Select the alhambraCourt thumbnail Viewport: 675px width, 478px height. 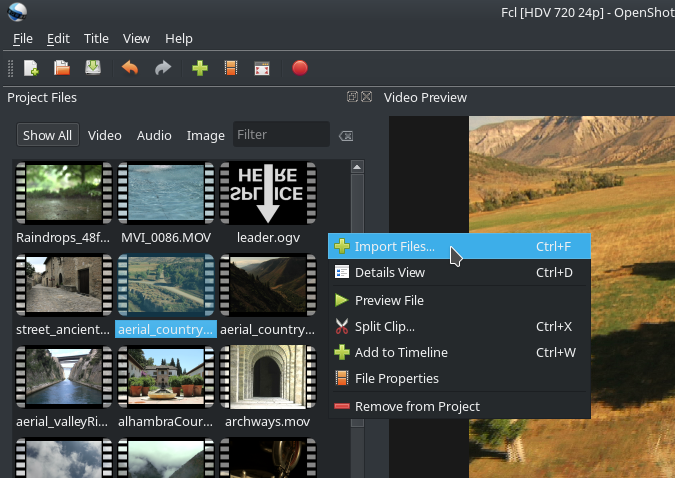pyautogui.click(x=166, y=379)
